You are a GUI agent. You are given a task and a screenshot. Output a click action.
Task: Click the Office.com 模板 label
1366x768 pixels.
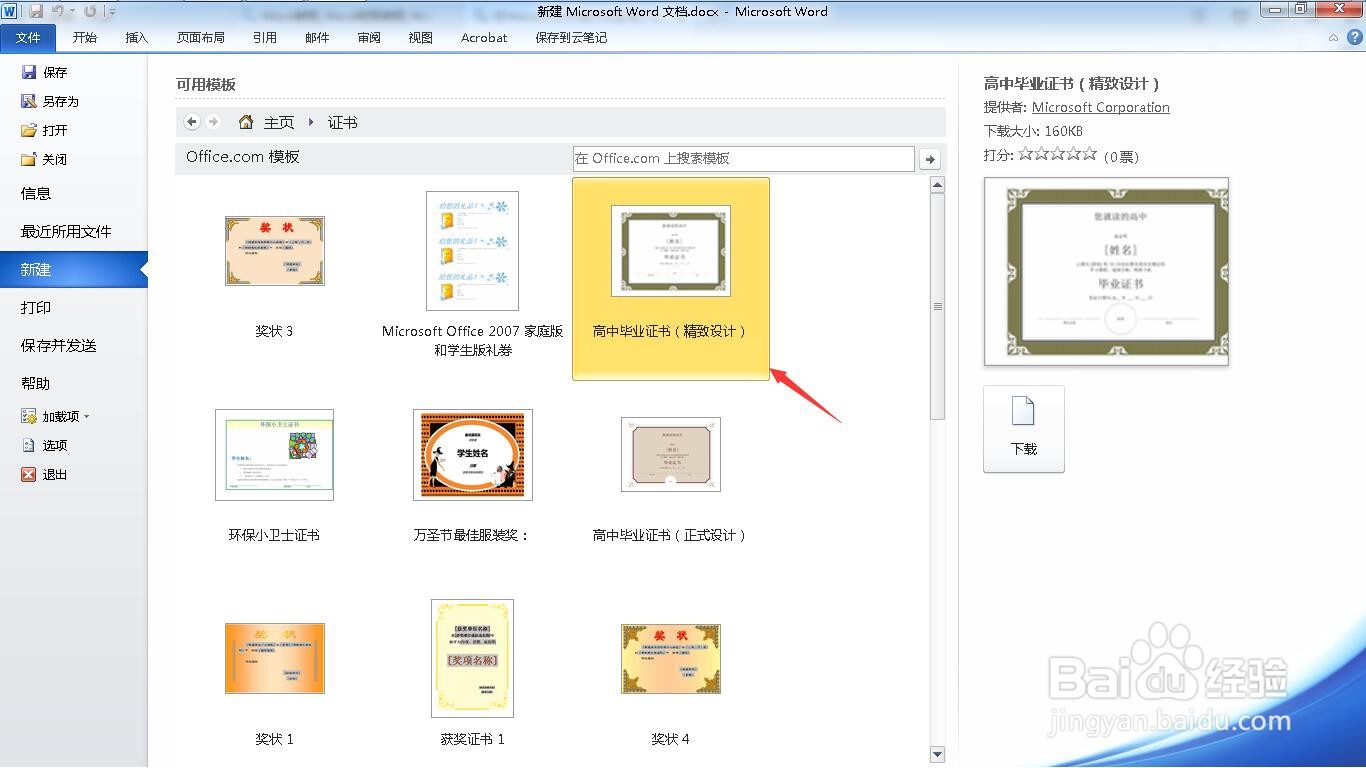click(x=243, y=157)
